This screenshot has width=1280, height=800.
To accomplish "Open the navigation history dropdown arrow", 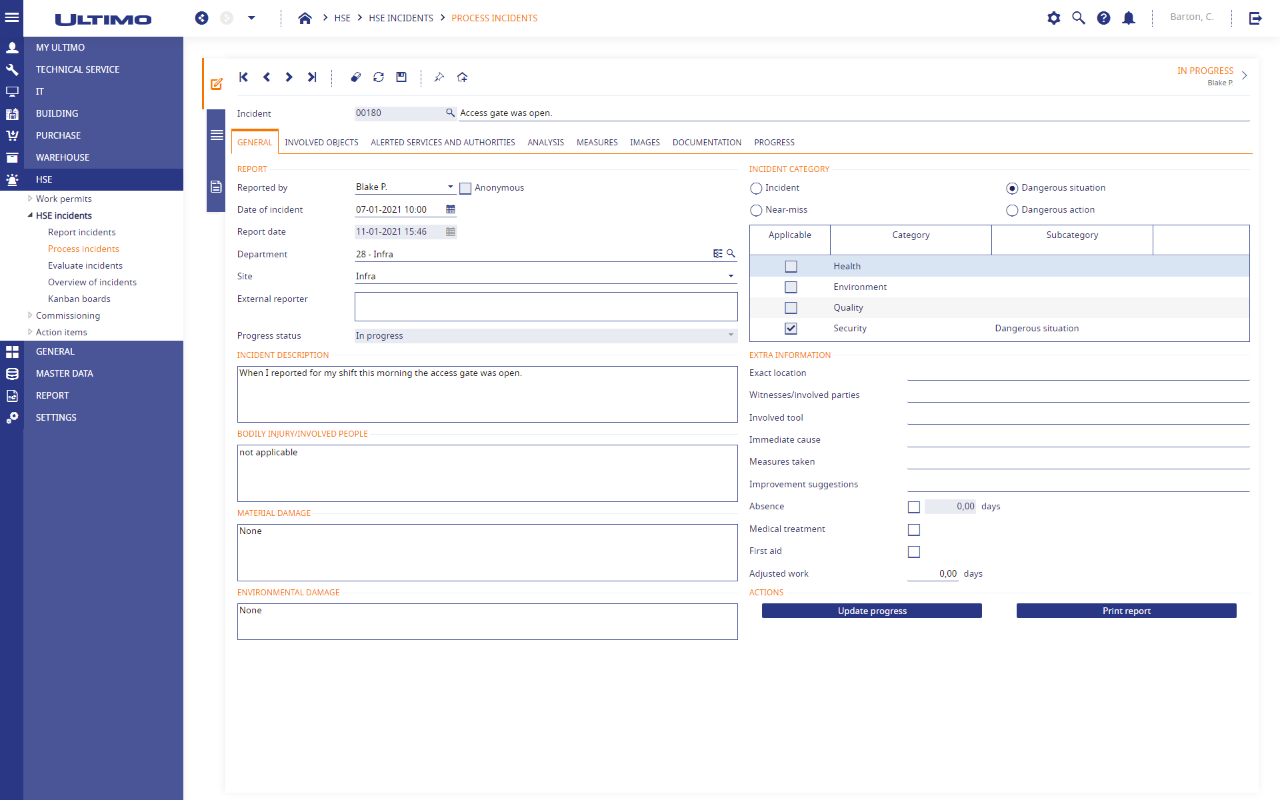I will pos(251,18).
